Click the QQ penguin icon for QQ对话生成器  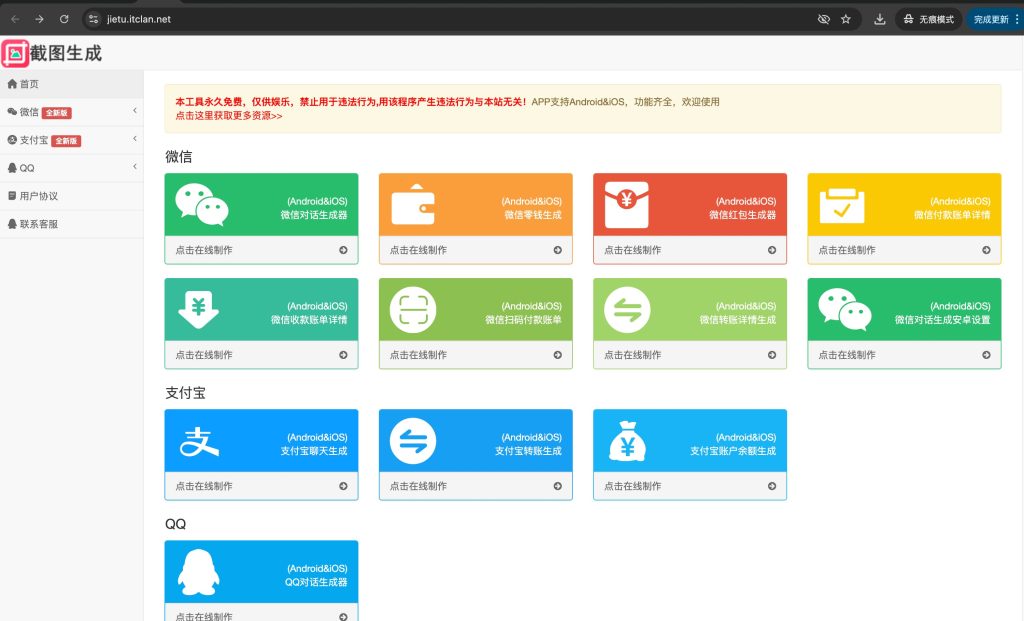[199, 572]
